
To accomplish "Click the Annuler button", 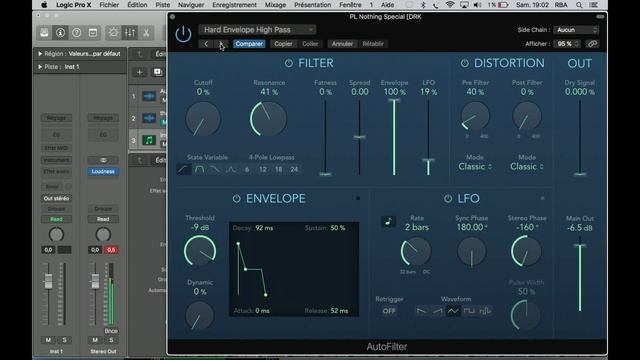I will (342, 44).
